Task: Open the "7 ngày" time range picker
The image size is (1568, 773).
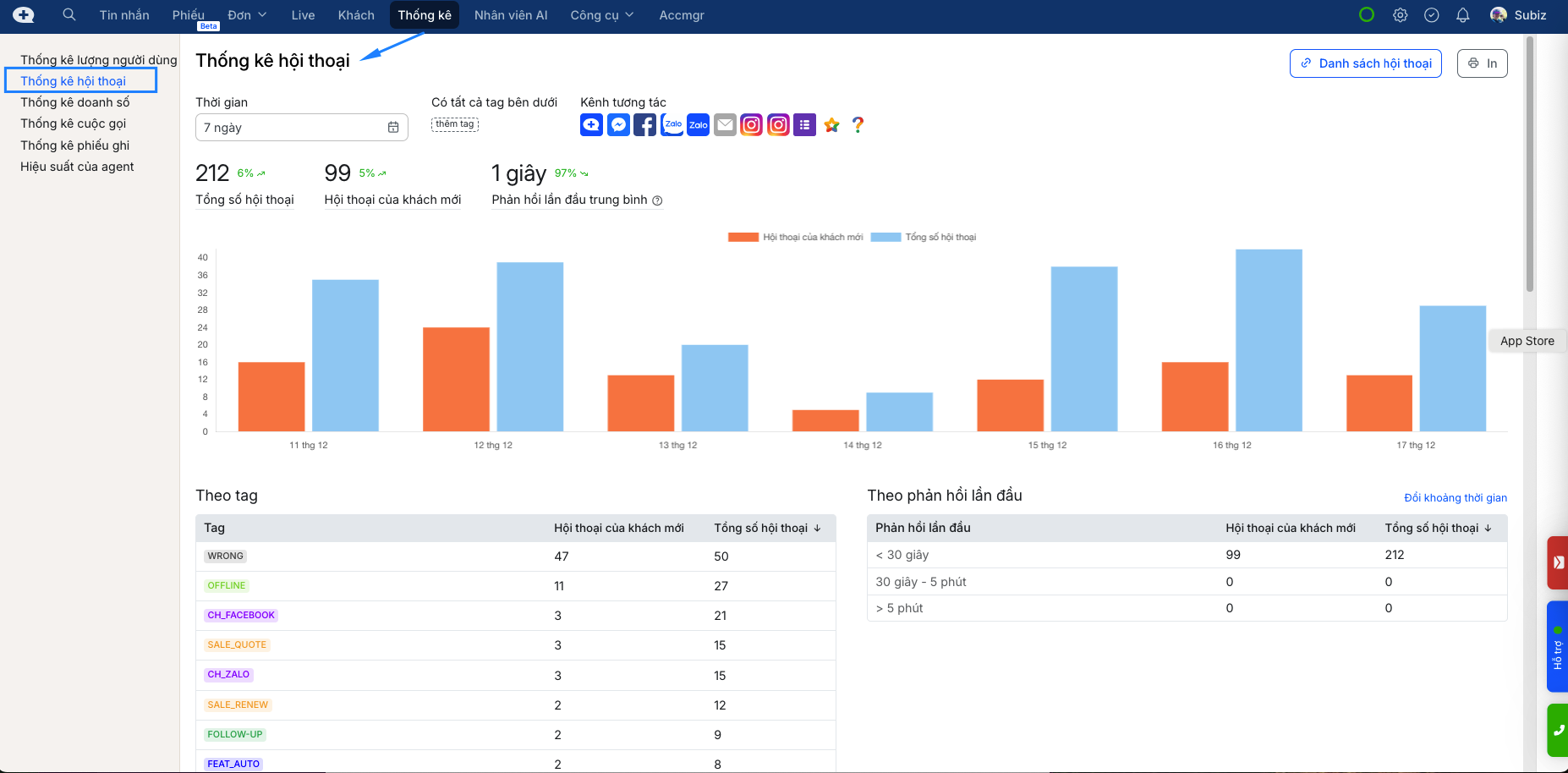Action: coord(301,128)
